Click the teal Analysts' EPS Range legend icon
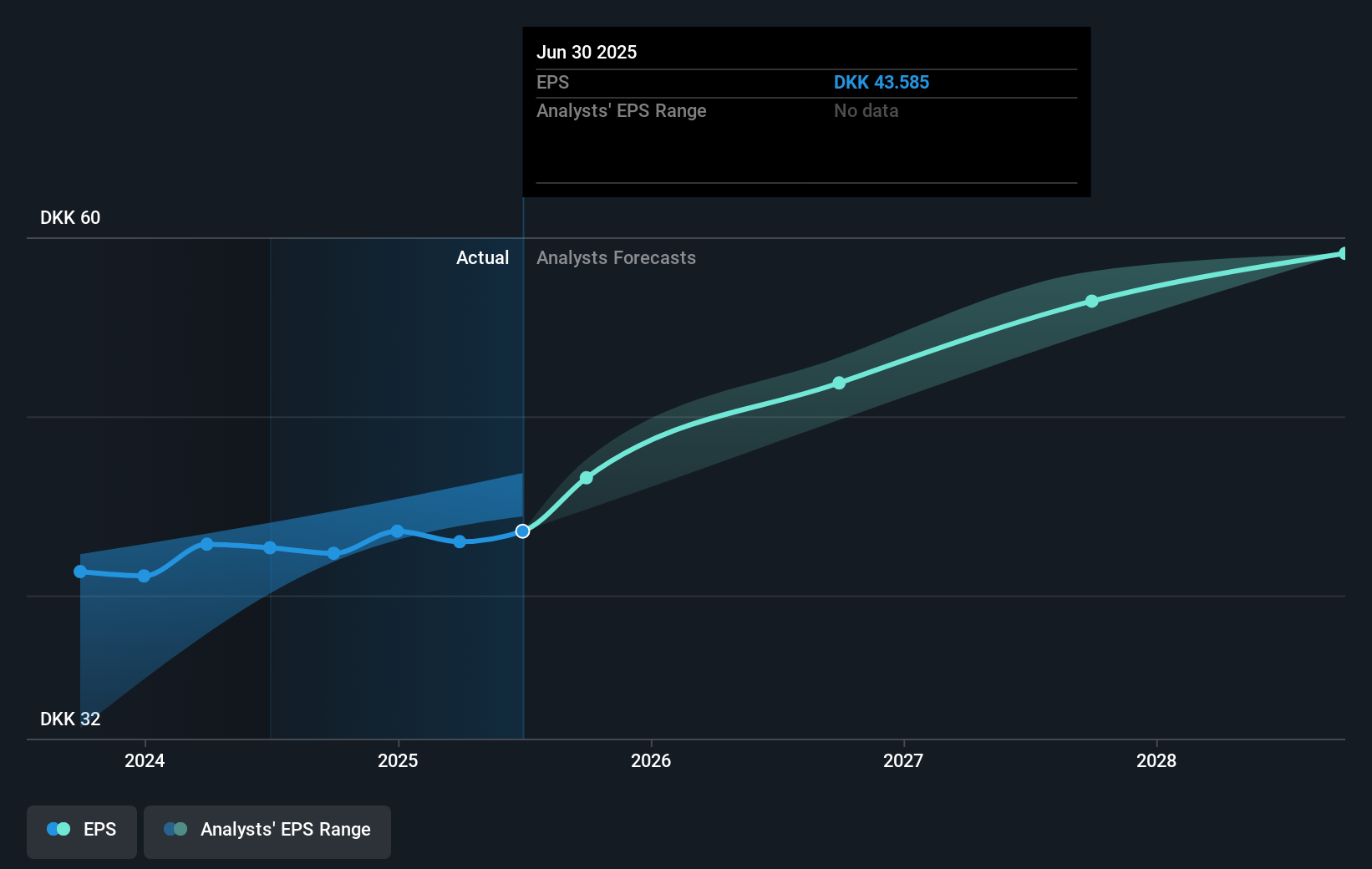This screenshot has width=1372, height=869. (175, 829)
